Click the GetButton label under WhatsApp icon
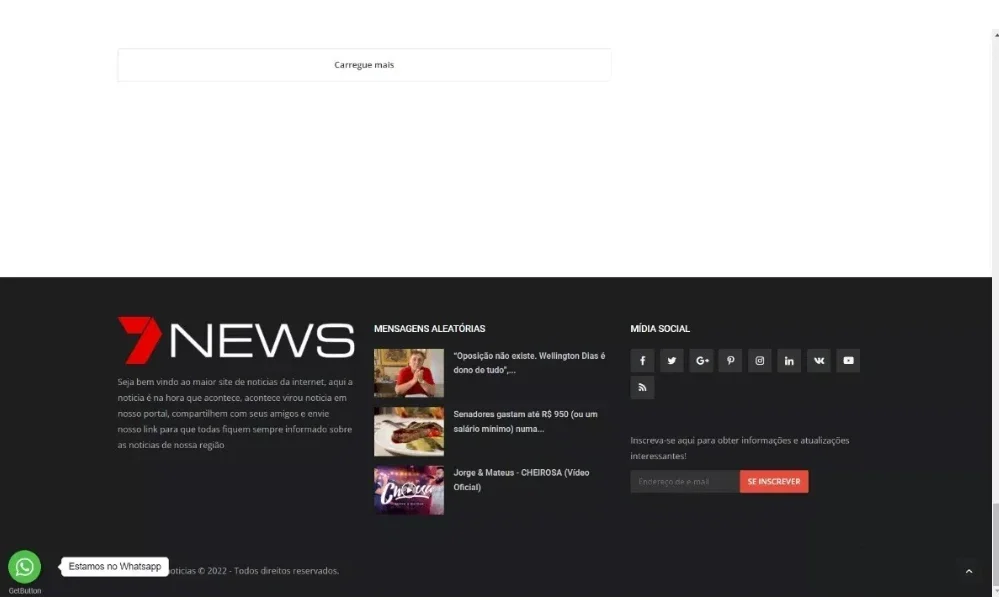Screen dimensions: 999x600 tap(24, 591)
